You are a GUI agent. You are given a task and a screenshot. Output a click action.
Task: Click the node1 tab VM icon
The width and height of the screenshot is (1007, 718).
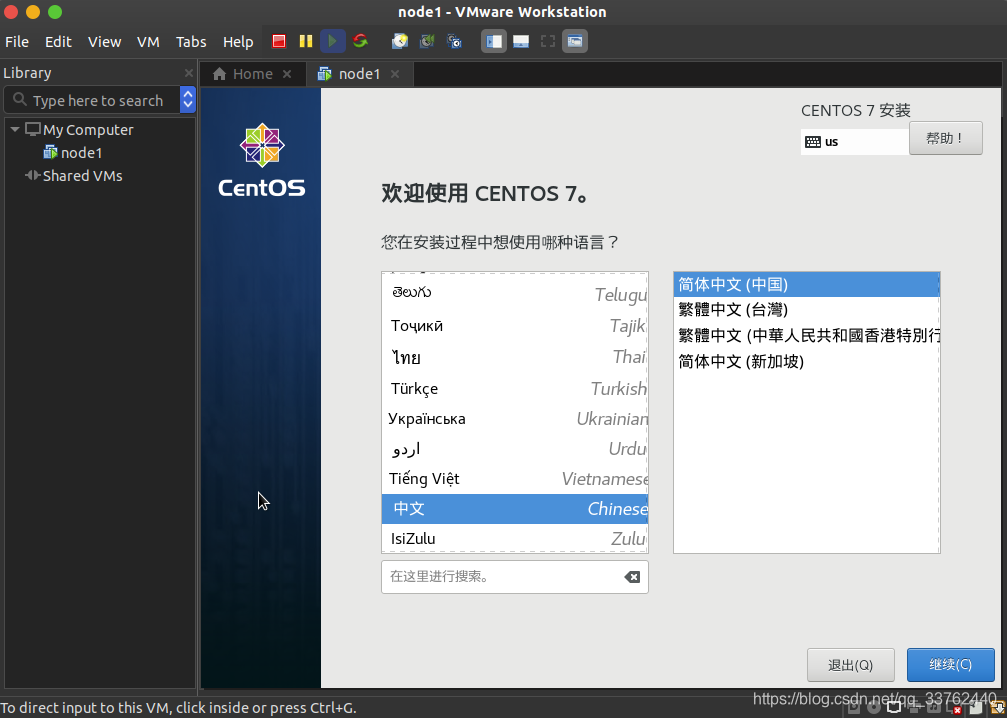click(x=324, y=74)
